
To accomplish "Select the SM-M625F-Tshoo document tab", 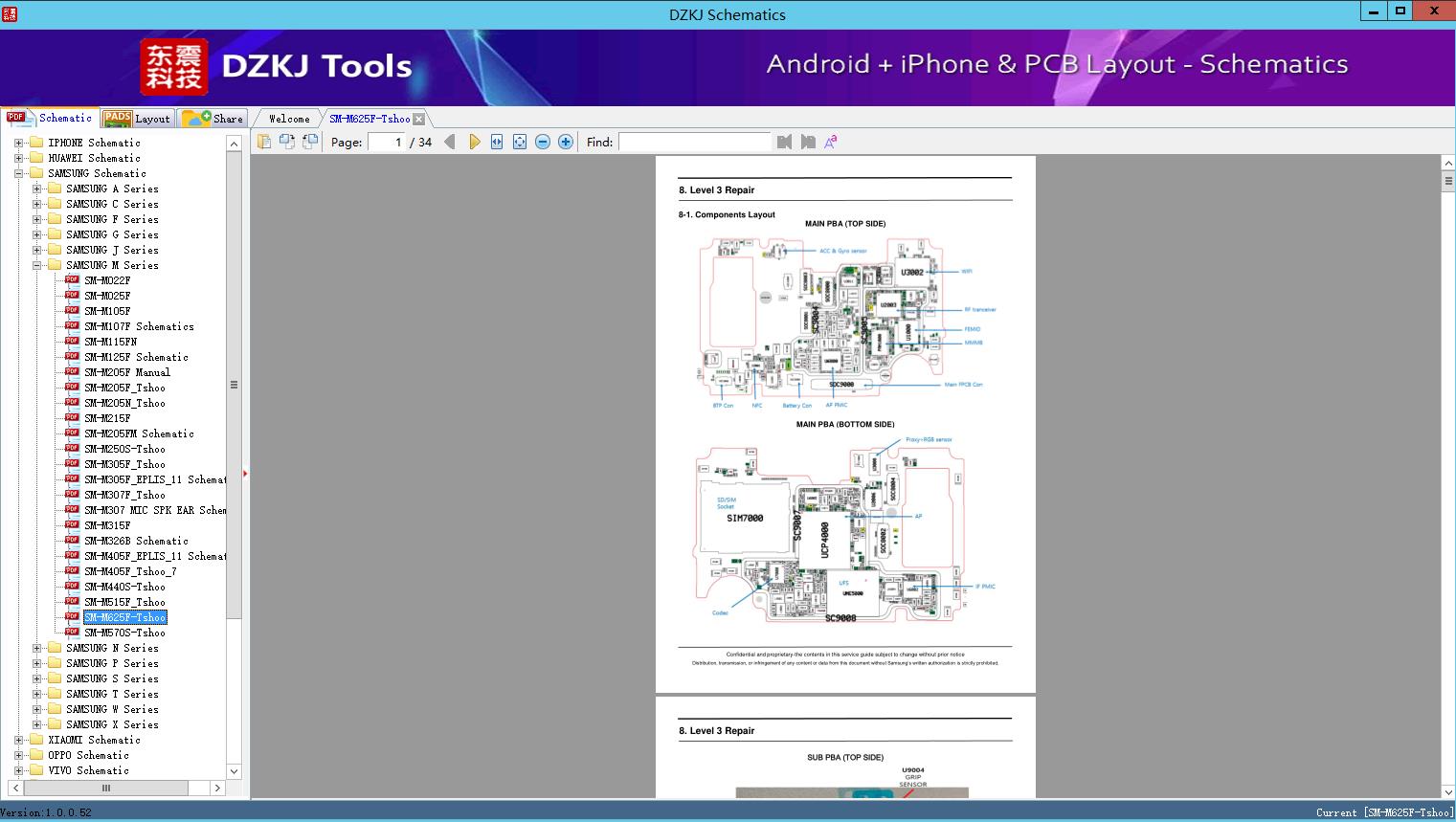I will [370, 119].
